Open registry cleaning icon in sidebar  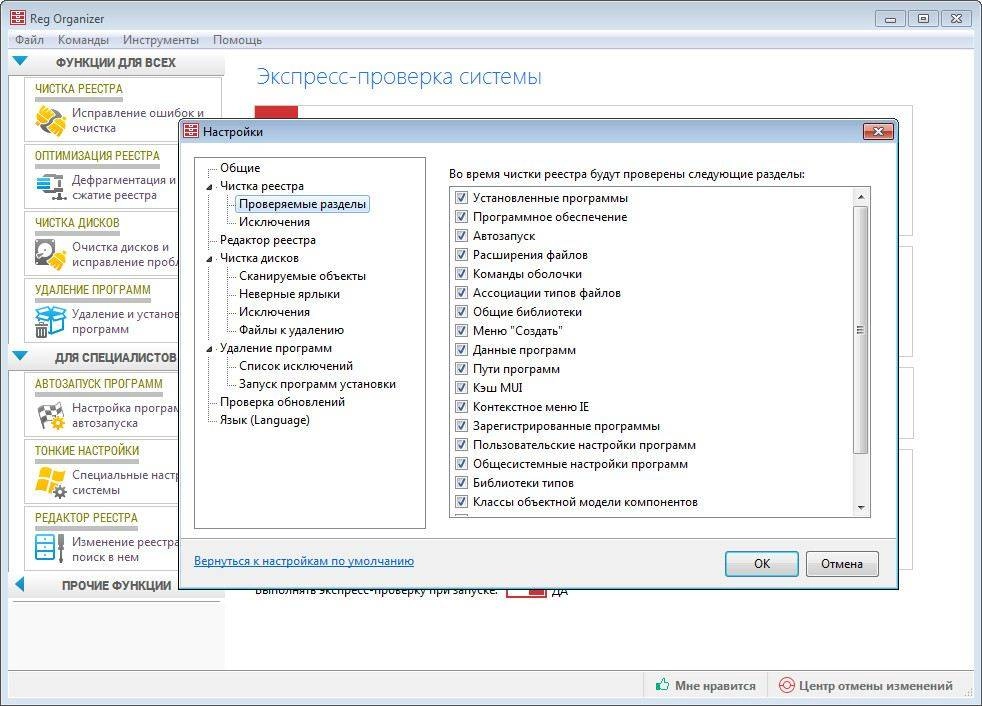pyautogui.click(x=51, y=120)
